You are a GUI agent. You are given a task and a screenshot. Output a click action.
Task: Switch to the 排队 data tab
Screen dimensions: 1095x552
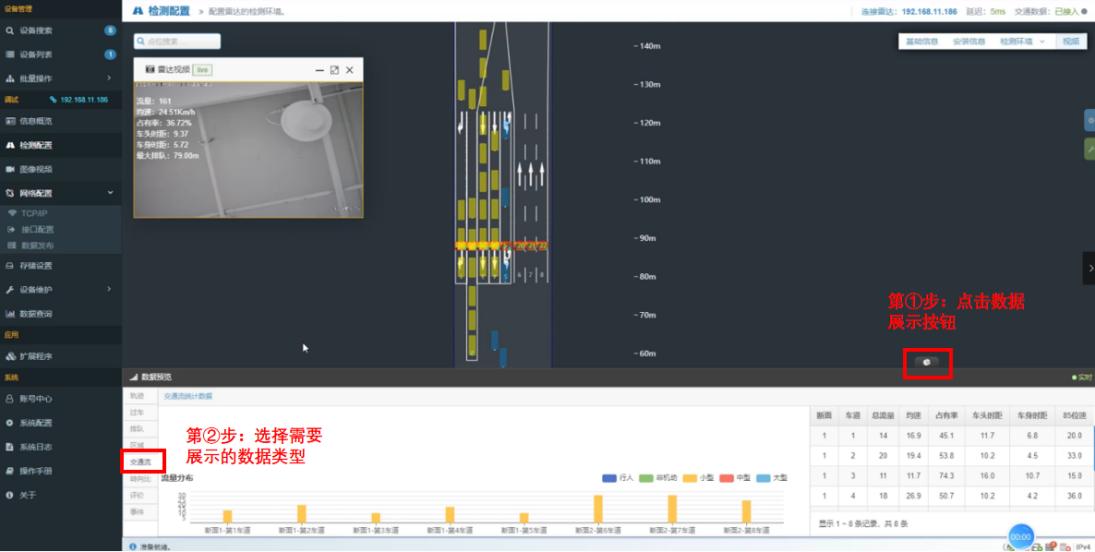138,428
